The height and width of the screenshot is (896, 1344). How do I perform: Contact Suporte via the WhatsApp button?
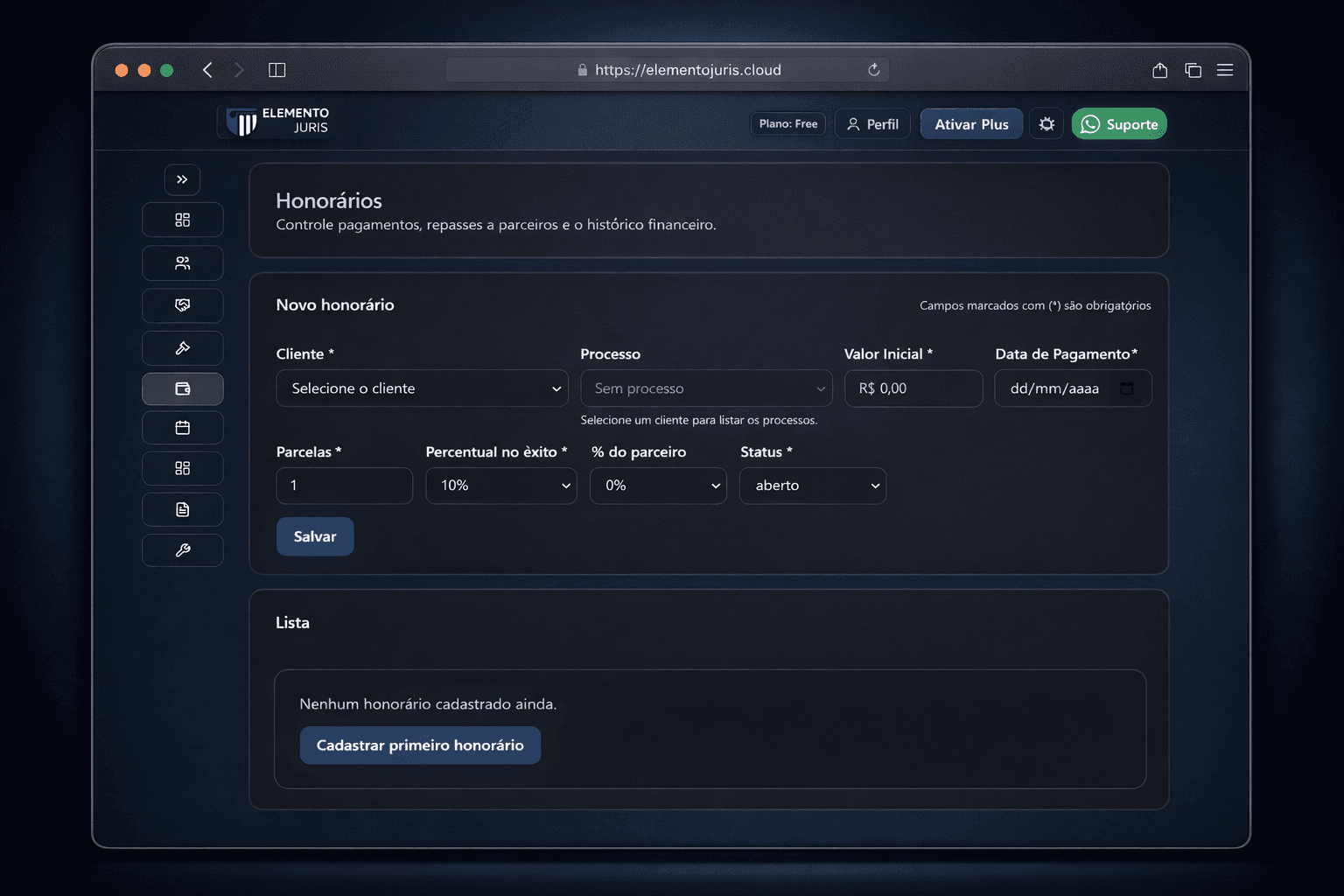pos(1119,124)
